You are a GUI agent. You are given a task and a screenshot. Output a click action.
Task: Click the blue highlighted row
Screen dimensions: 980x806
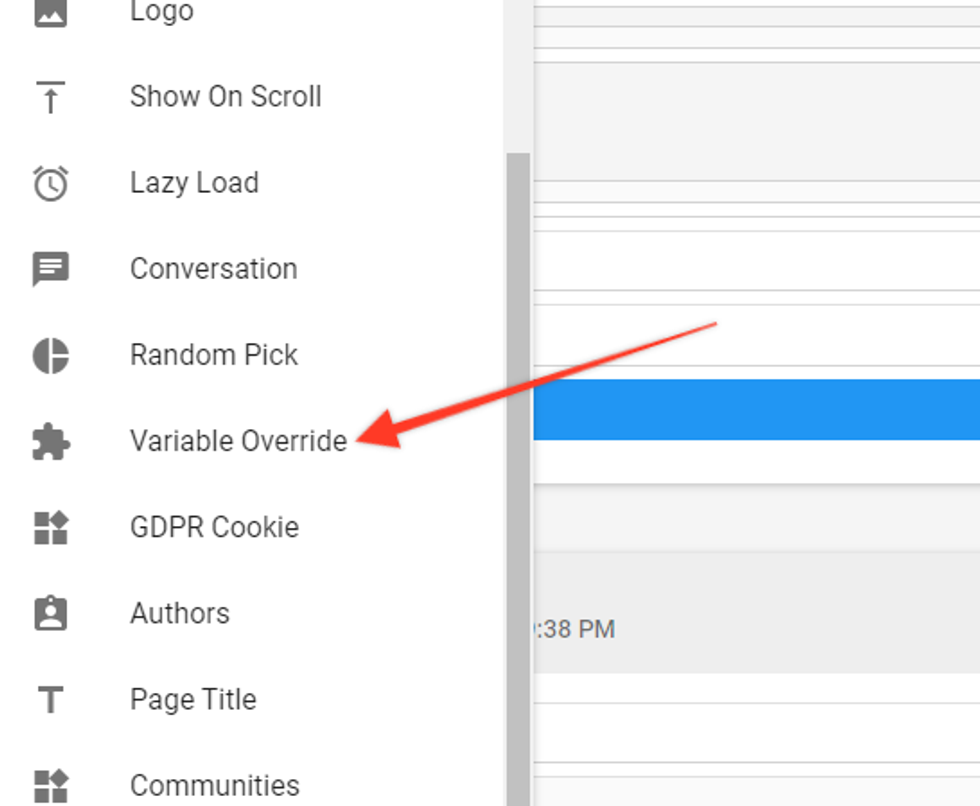(x=756, y=410)
